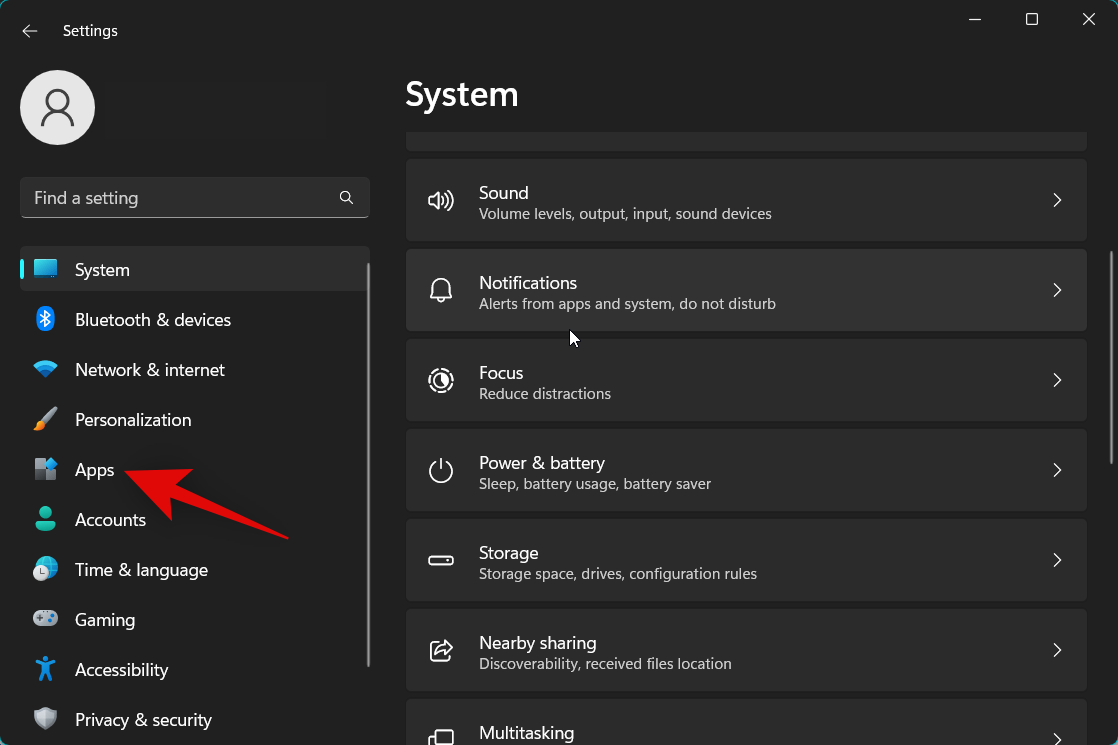This screenshot has height=745, width=1118.
Task: Click the Sound speaker icon
Action: tap(441, 200)
